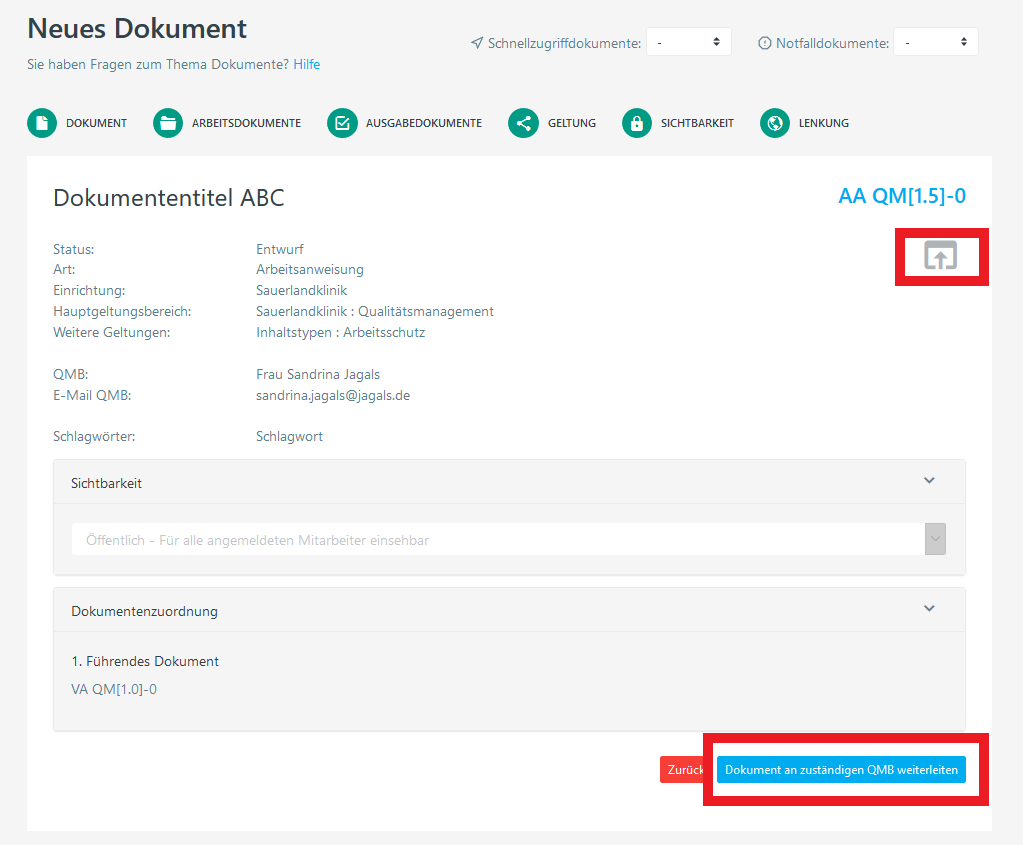The image size is (1023, 845).
Task: Click the Lenkung globe icon
Action: tap(775, 123)
